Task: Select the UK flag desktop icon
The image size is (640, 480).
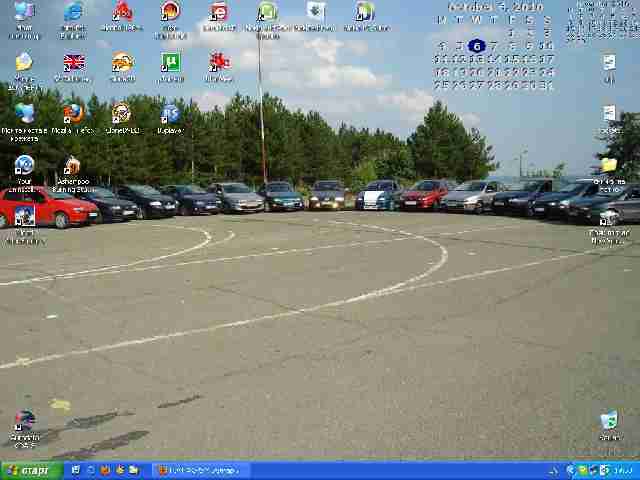Action: click(x=73, y=64)
